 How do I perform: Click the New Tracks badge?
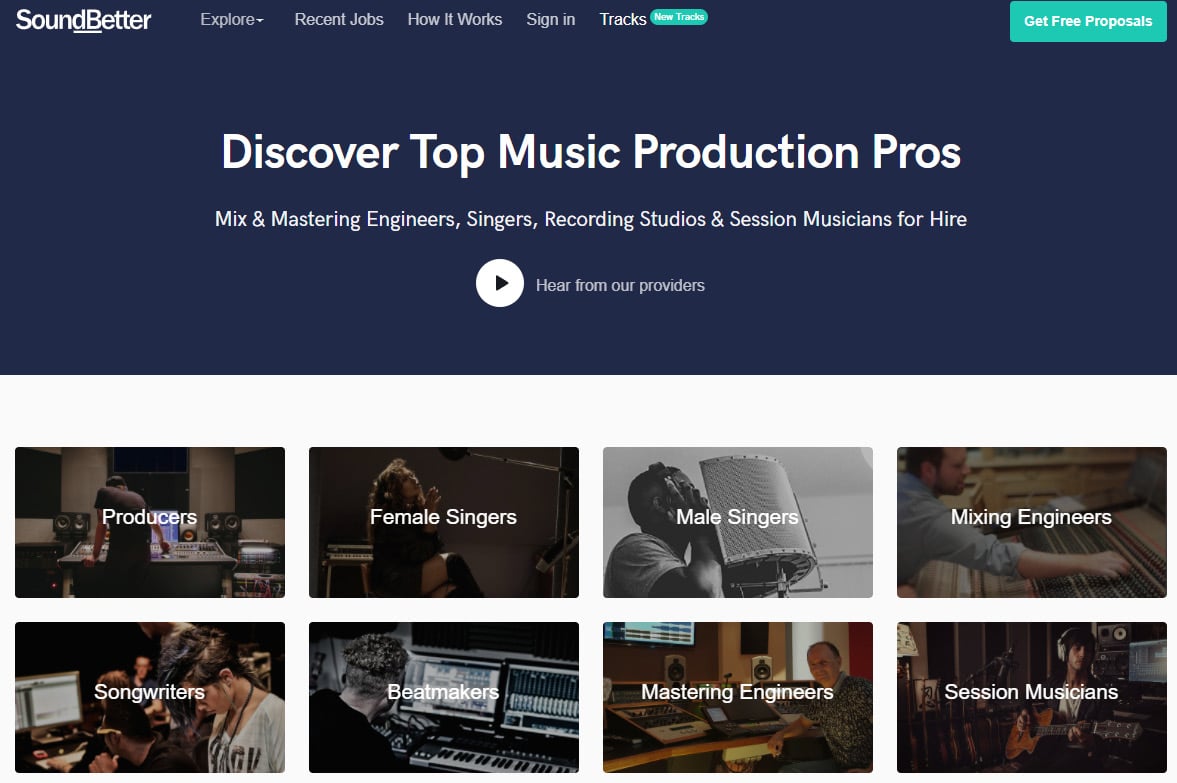[679, 17]
